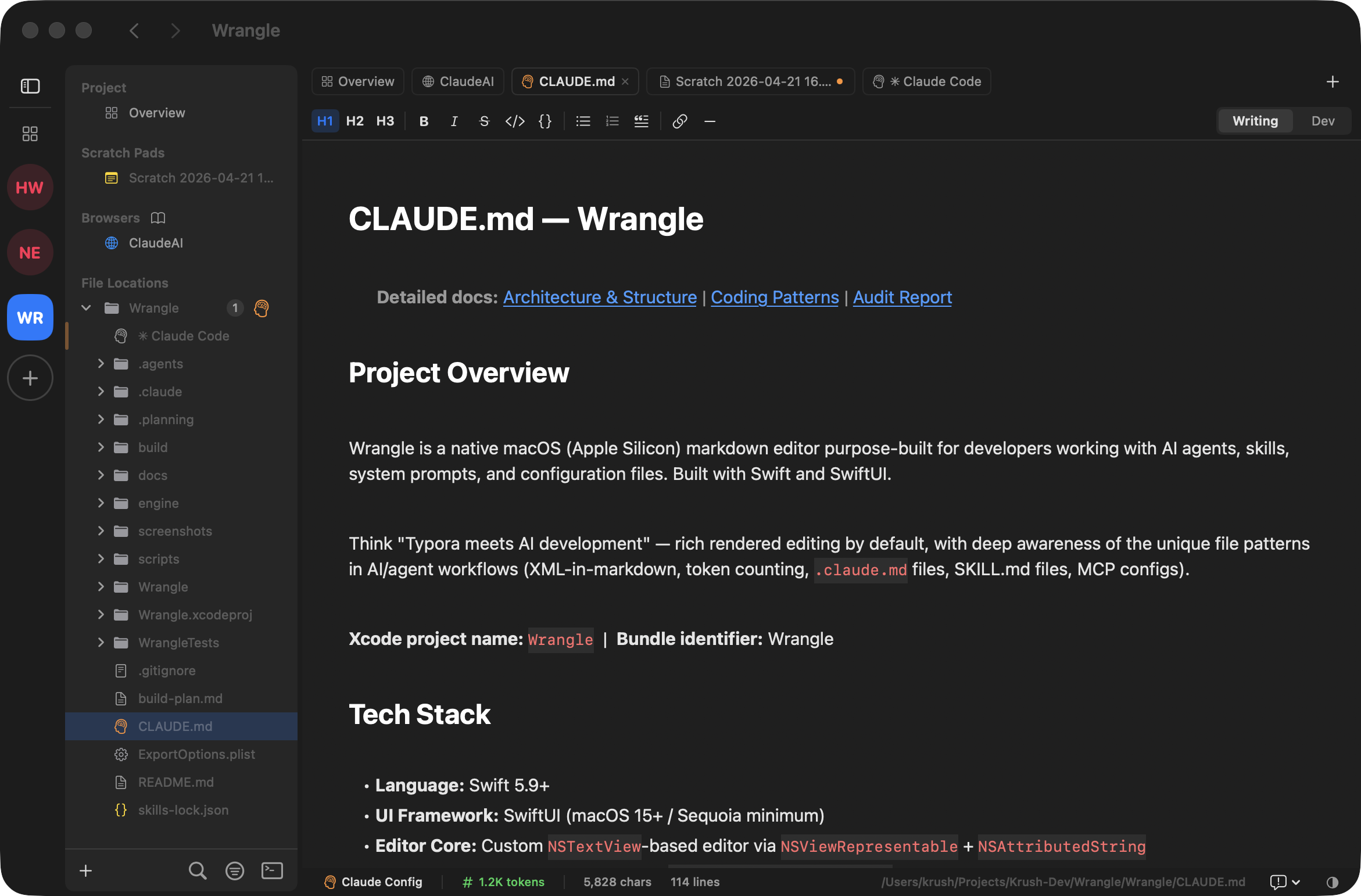Expand the build folder
Viewport: 1361px width, 896px height.
click(x=101, y=447)
